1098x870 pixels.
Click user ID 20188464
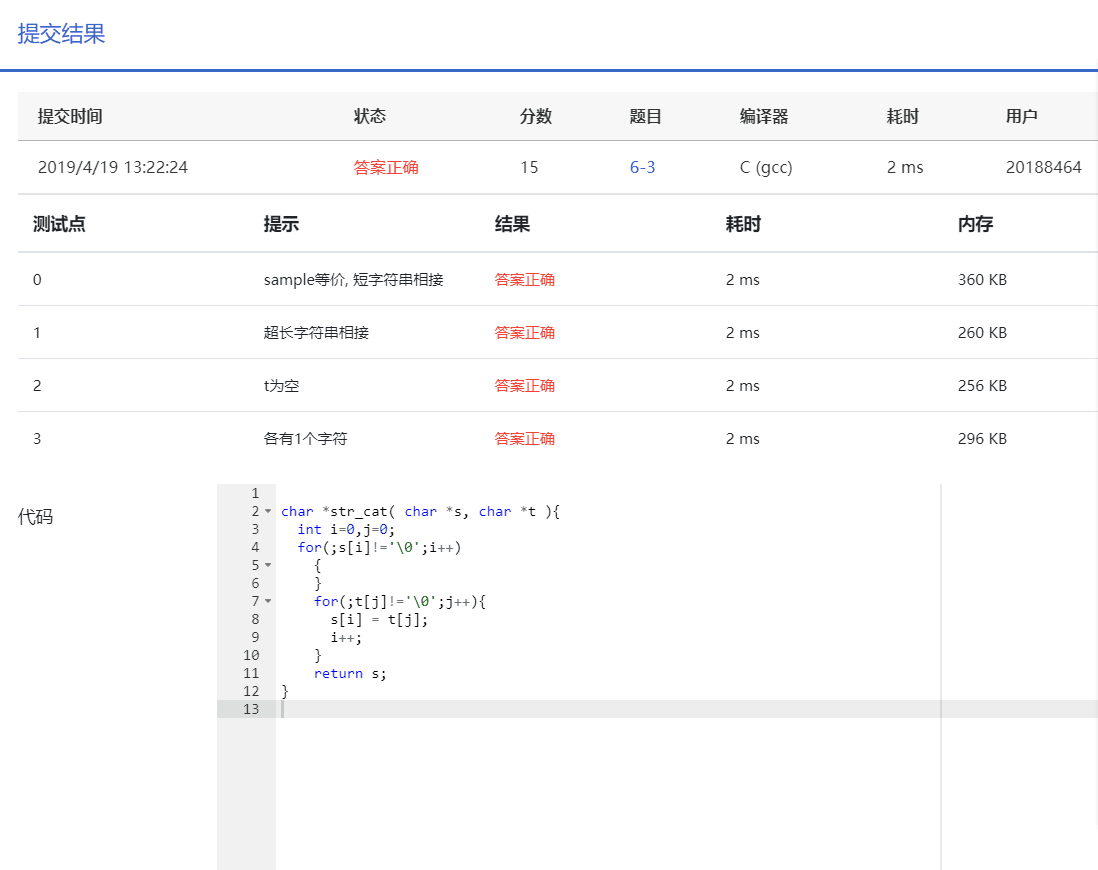click(x=1043, y=167)
